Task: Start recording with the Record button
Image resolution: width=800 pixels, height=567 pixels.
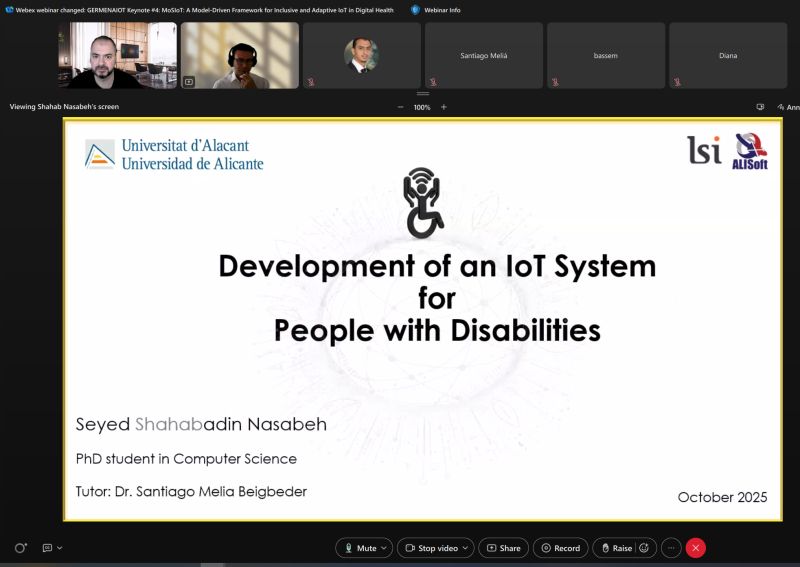Action: 561,548
